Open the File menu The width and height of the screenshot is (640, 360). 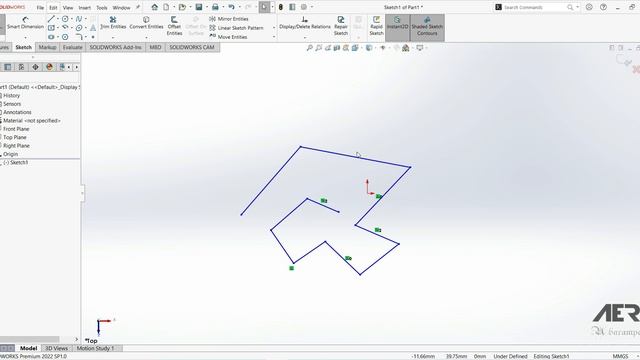[x=40, y=7]
